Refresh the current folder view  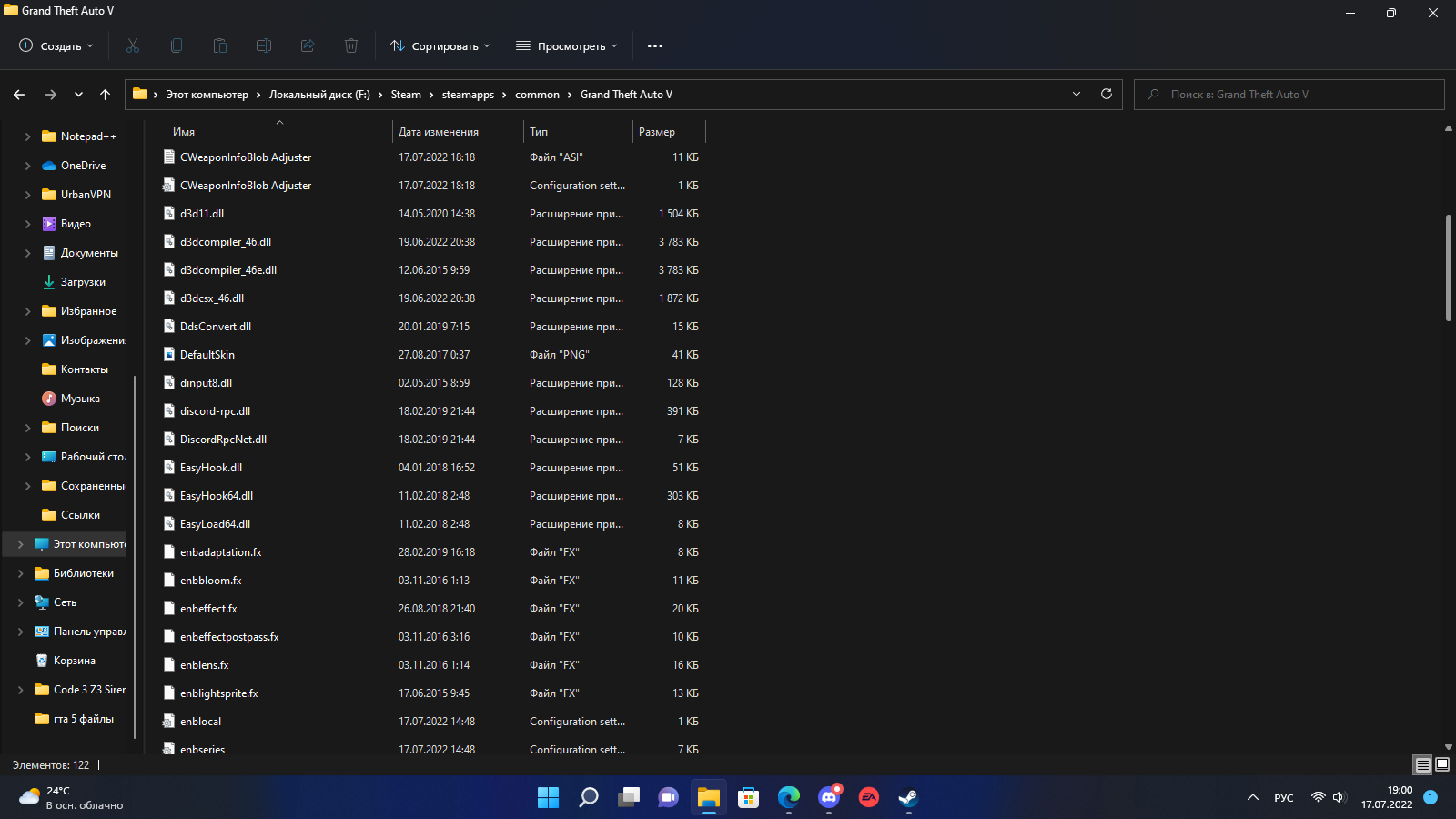[1107, 94]
